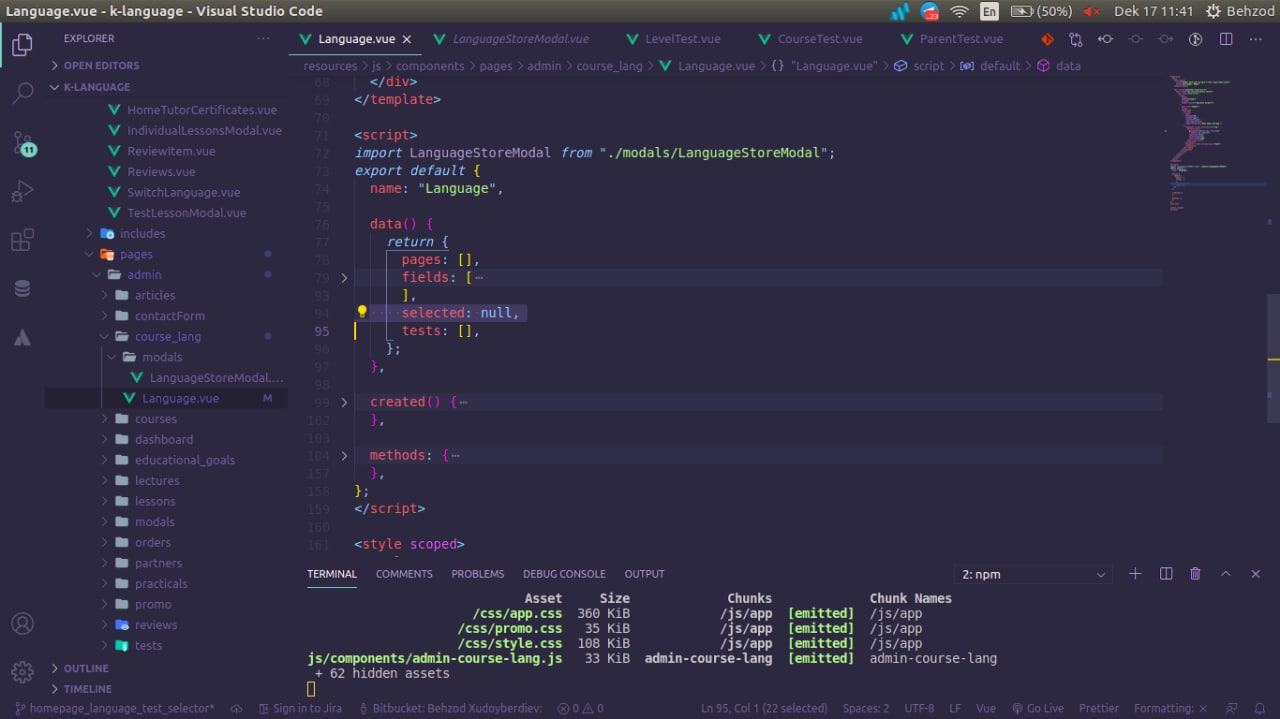Open SwitchLanguage.vue in the explorer
This screenshot has width=1280, height=719.
[183, 192]
